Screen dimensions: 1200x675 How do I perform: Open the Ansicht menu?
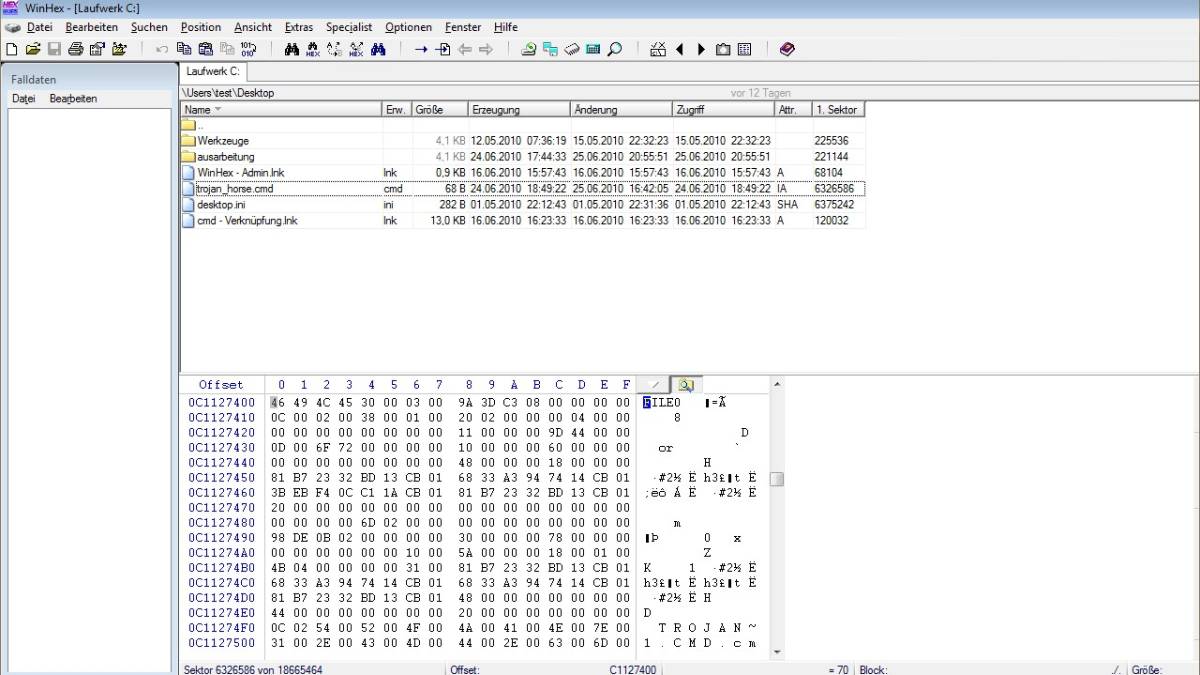coord(253,27)
